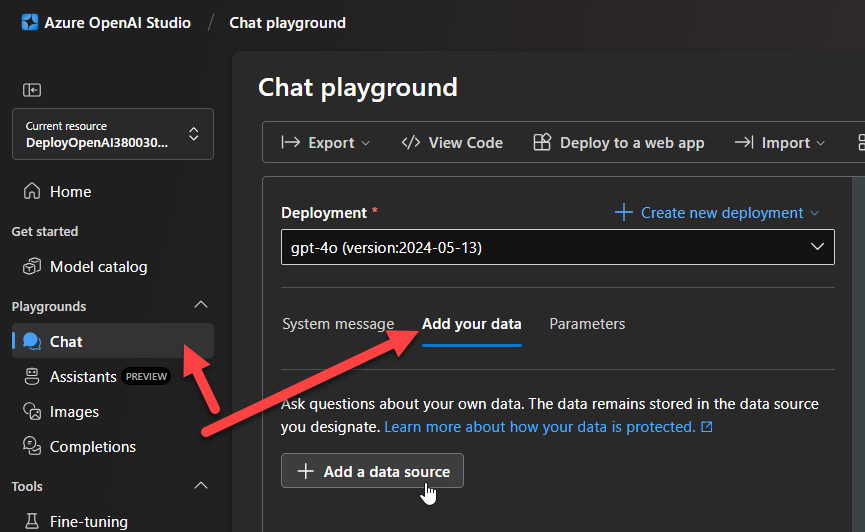Click the View Code brackets icon
The width and height of the screenshot is (865, 532).
click(411, 142)
